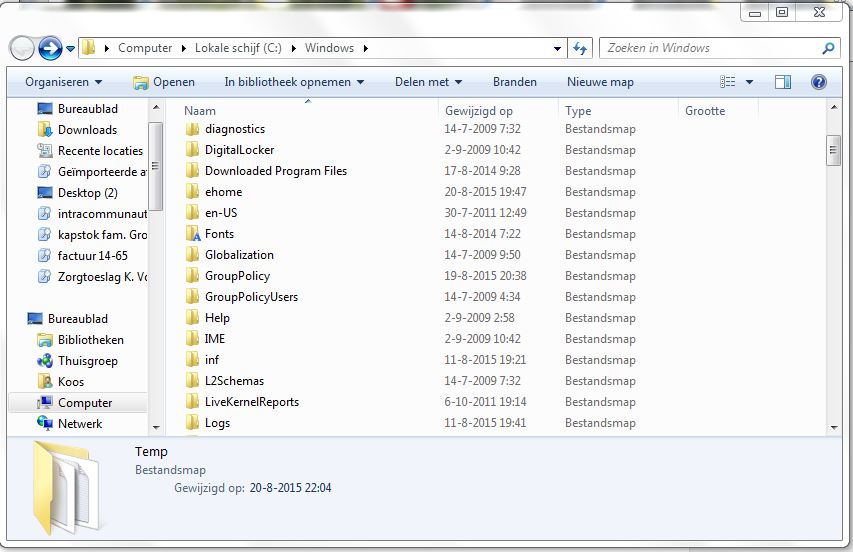Click the folder icon in address bar
853x552 pixels.
pyautogui.click(x=89, y=48)
